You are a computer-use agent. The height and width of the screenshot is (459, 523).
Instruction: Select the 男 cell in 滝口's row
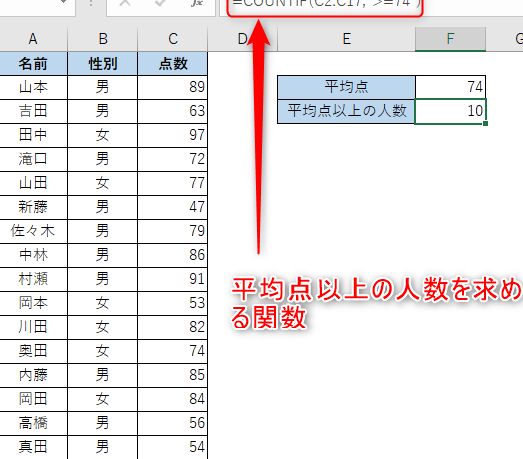click(x=103, y=159)
